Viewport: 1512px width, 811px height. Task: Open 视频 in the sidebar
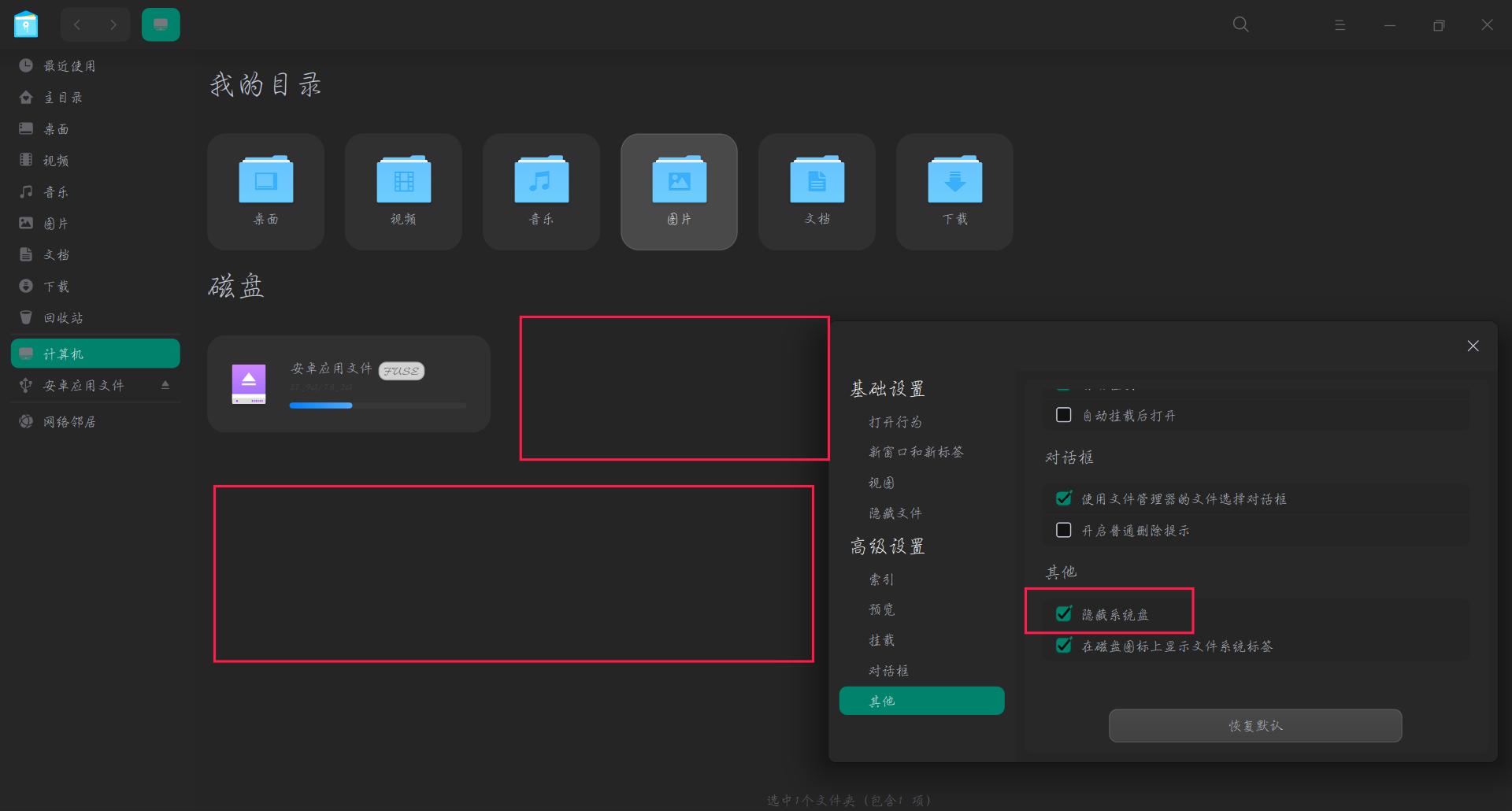(95, 161)
